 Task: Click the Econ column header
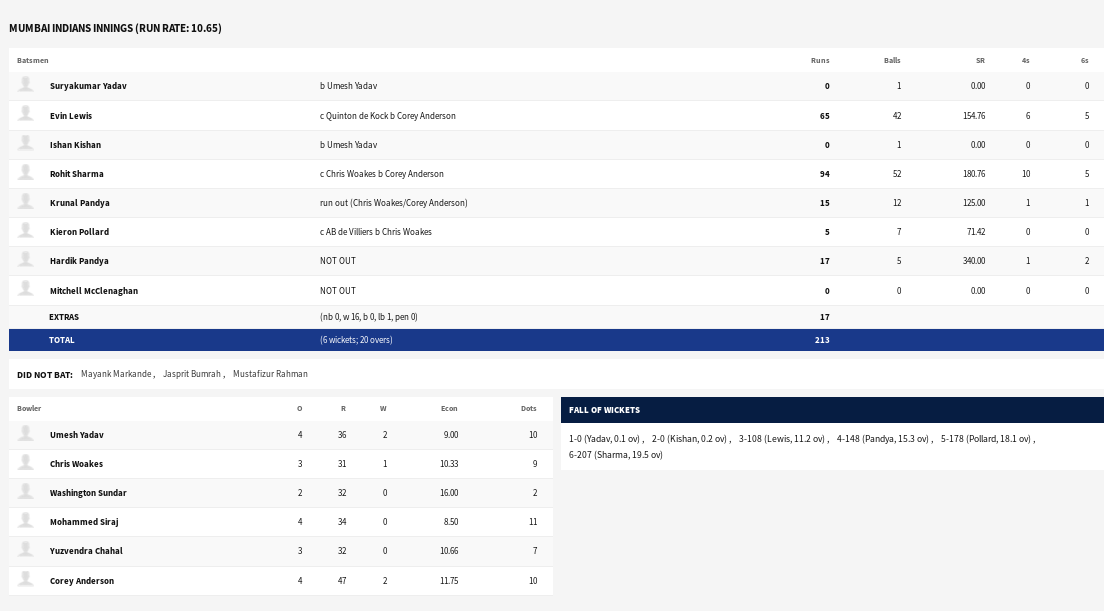[449, 408]
